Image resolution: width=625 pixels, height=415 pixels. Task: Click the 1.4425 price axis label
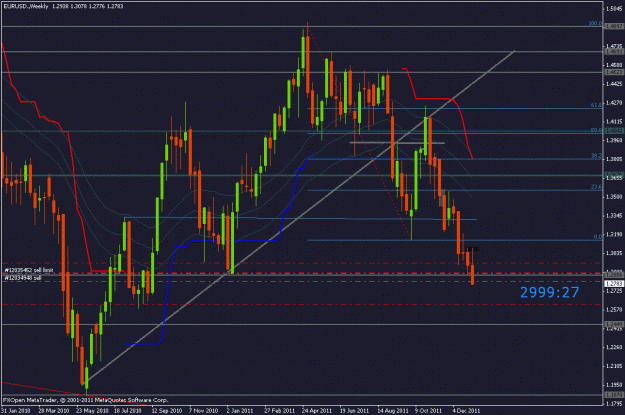(x=614, y=84)
